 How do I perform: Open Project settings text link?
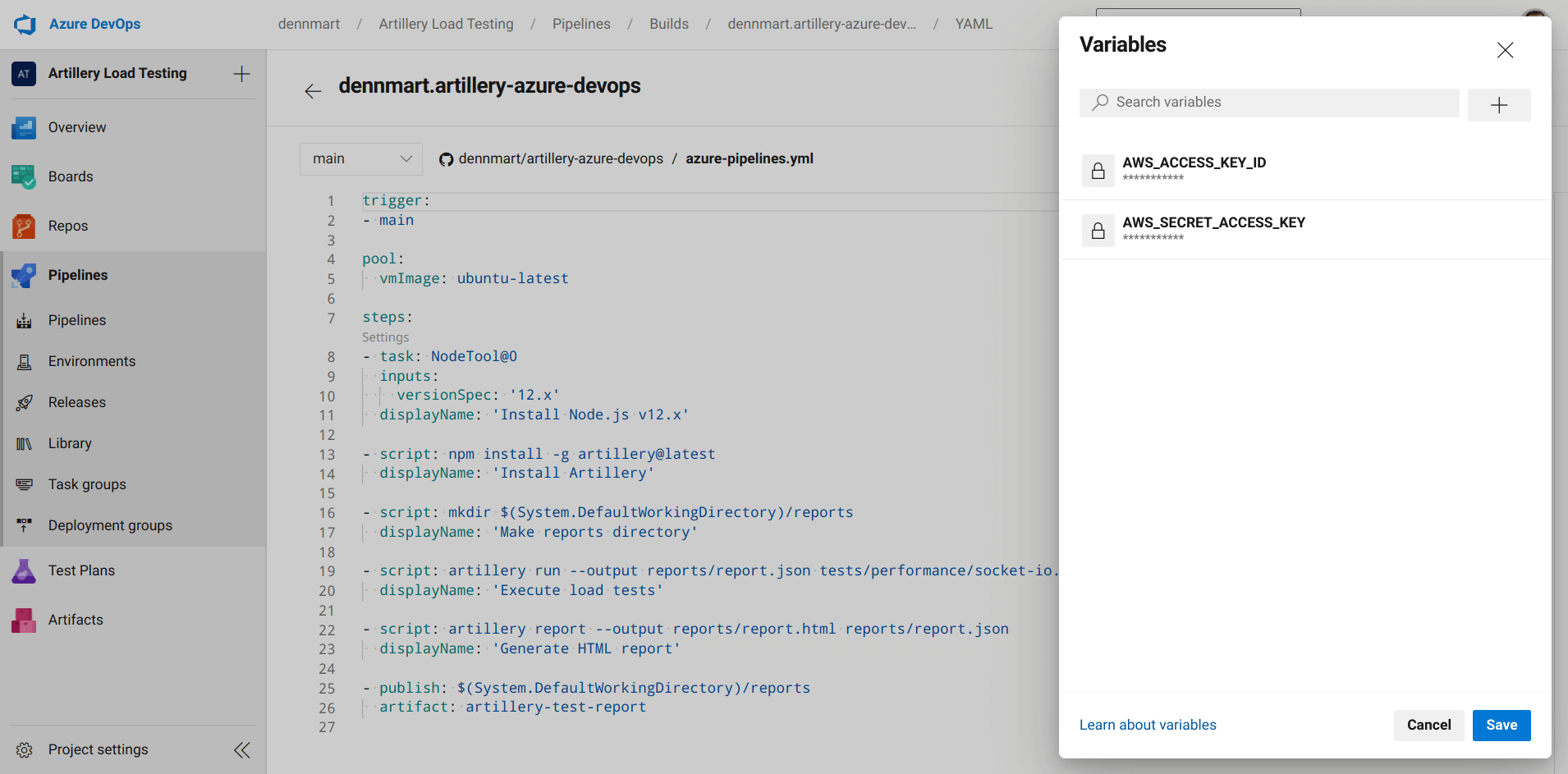(99, 749)
